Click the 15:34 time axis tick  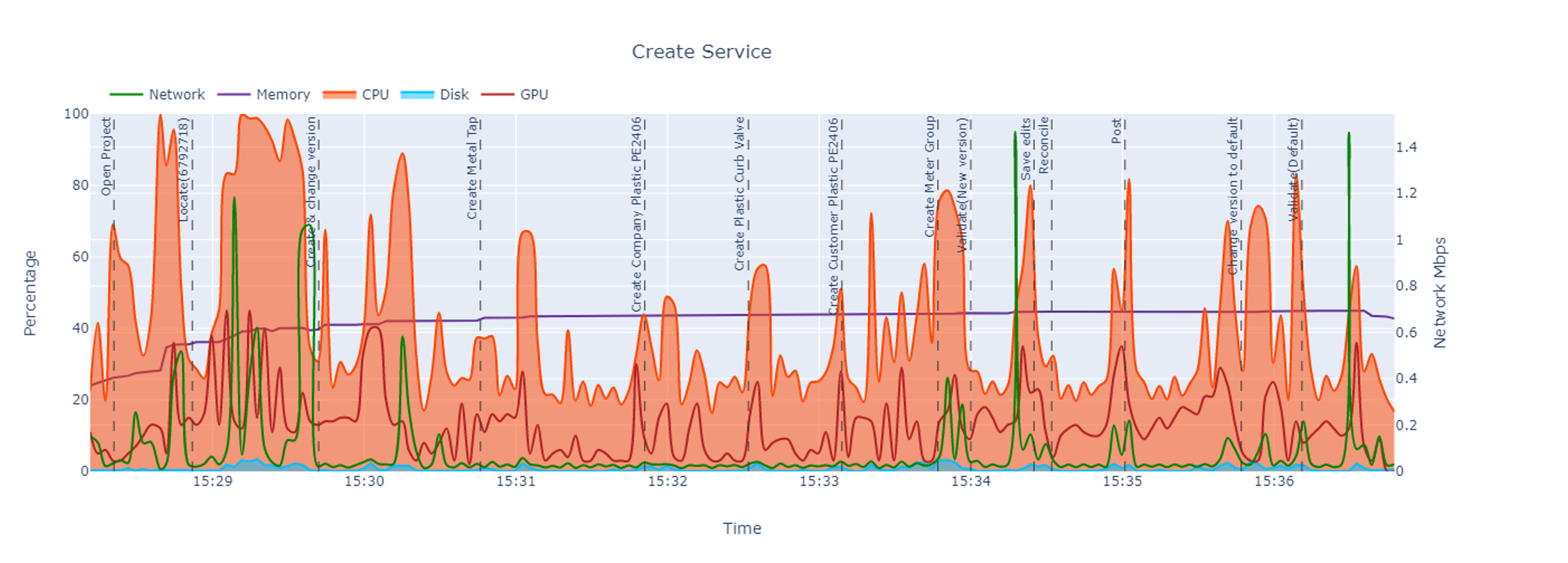coord(971,481)
